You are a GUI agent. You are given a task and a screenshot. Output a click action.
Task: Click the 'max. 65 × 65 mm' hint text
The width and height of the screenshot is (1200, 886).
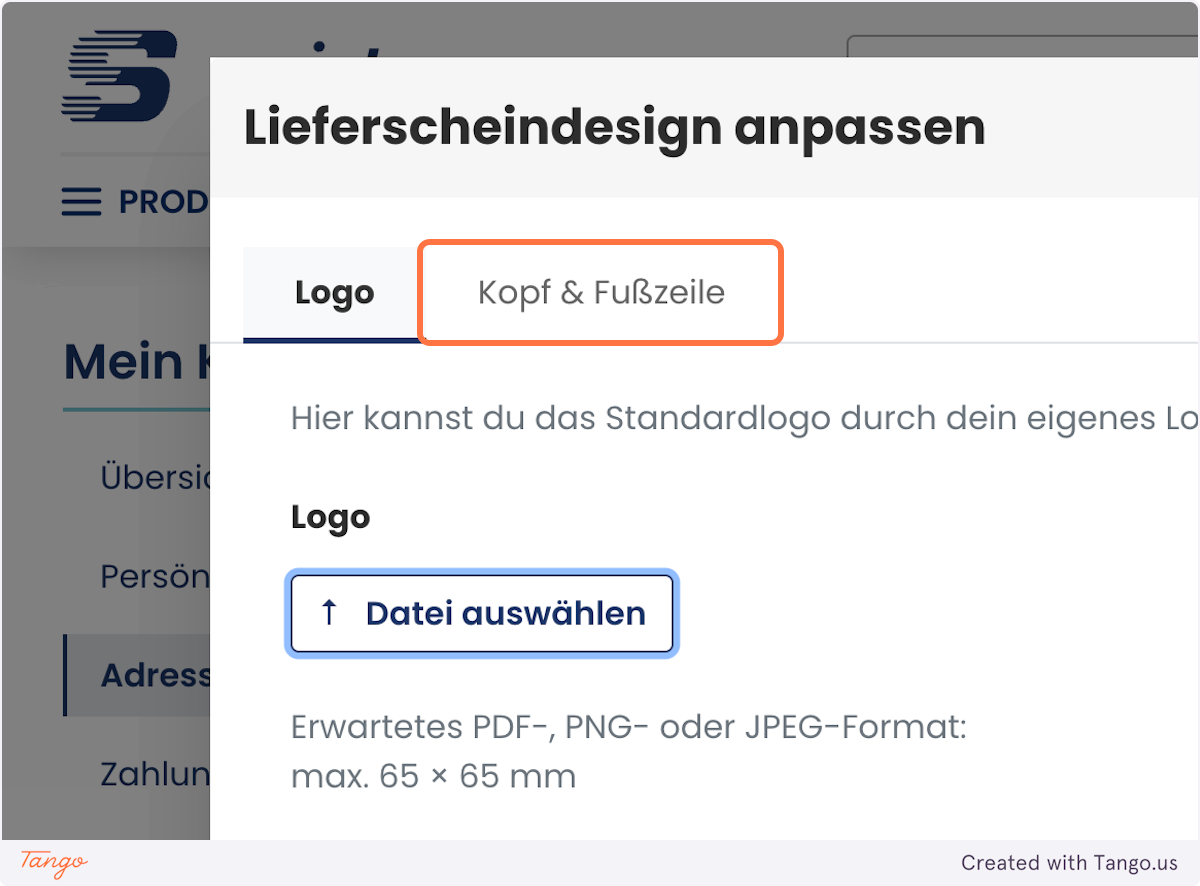pos(433,776)
